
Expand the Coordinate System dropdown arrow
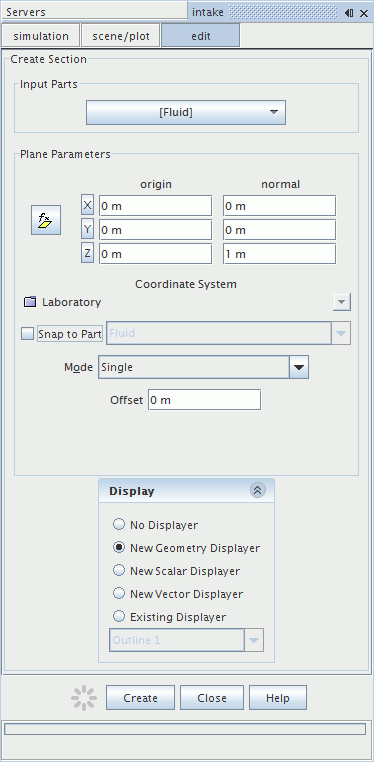(x=342, y=302)
